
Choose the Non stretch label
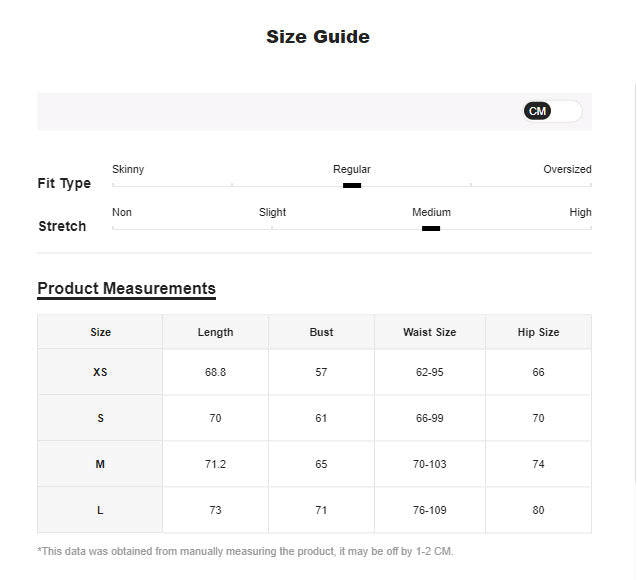click(x=122, y=212)
